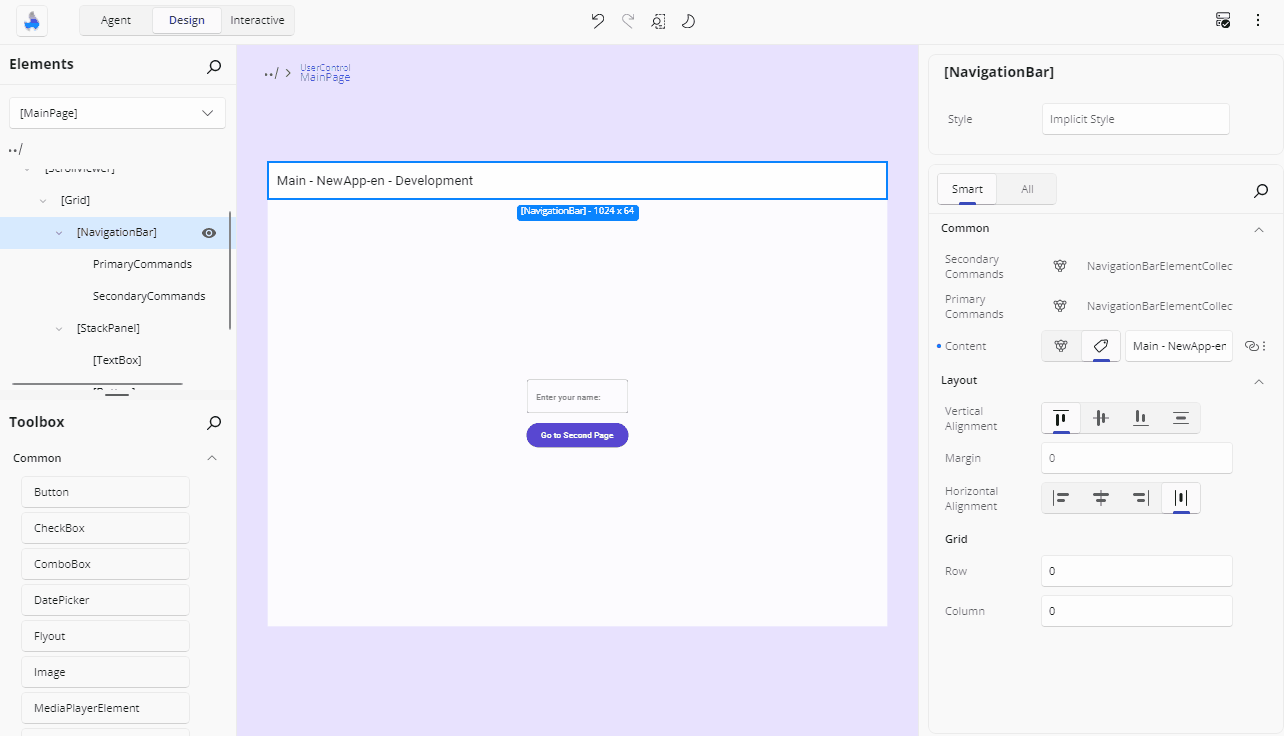Image resolution: width=1284 pixels, height=736 pixels.
Task: Select the tag icon in Content property
Action: [x=1100, y=346]
